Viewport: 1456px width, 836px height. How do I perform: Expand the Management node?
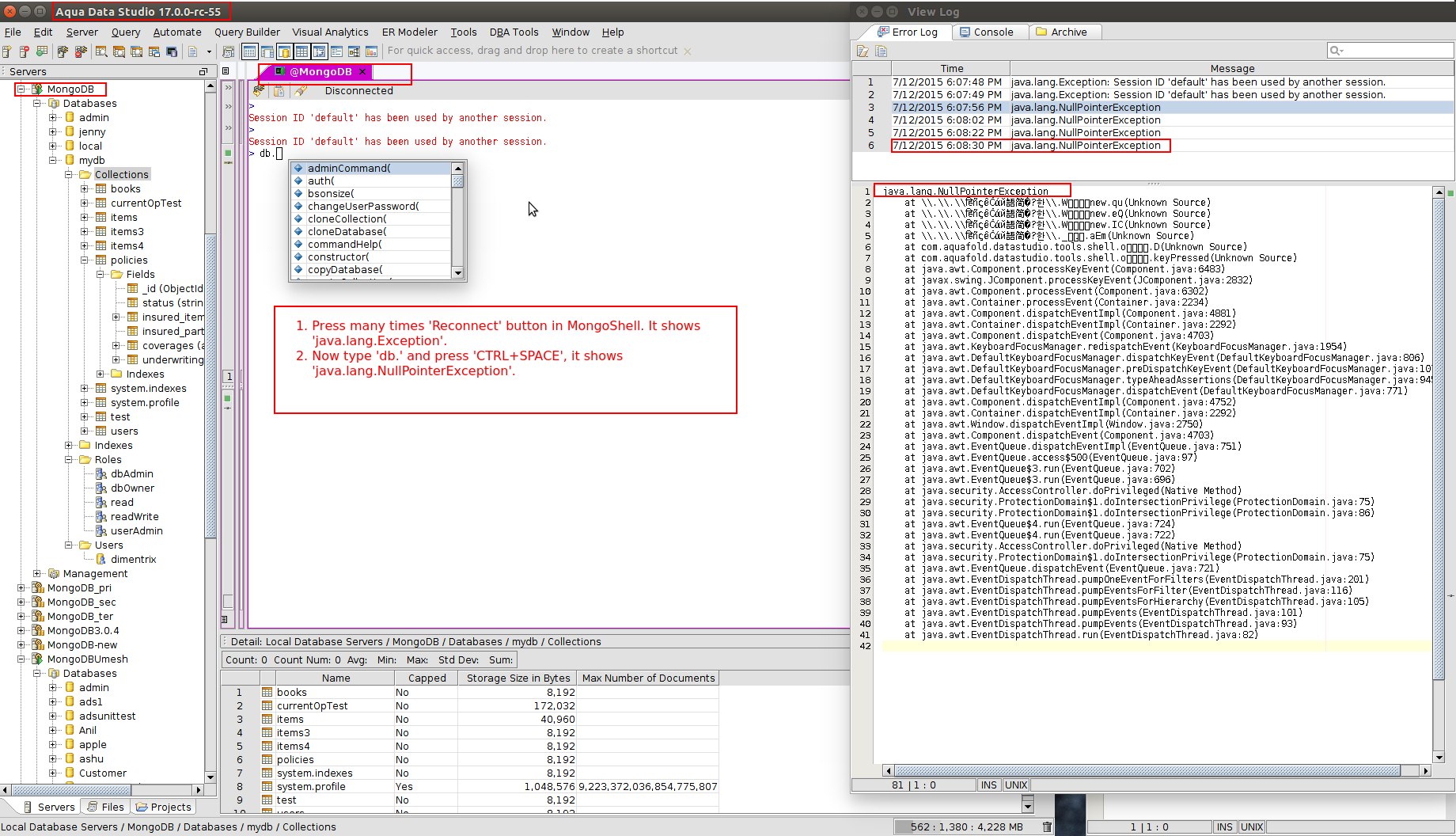(37, 573)
